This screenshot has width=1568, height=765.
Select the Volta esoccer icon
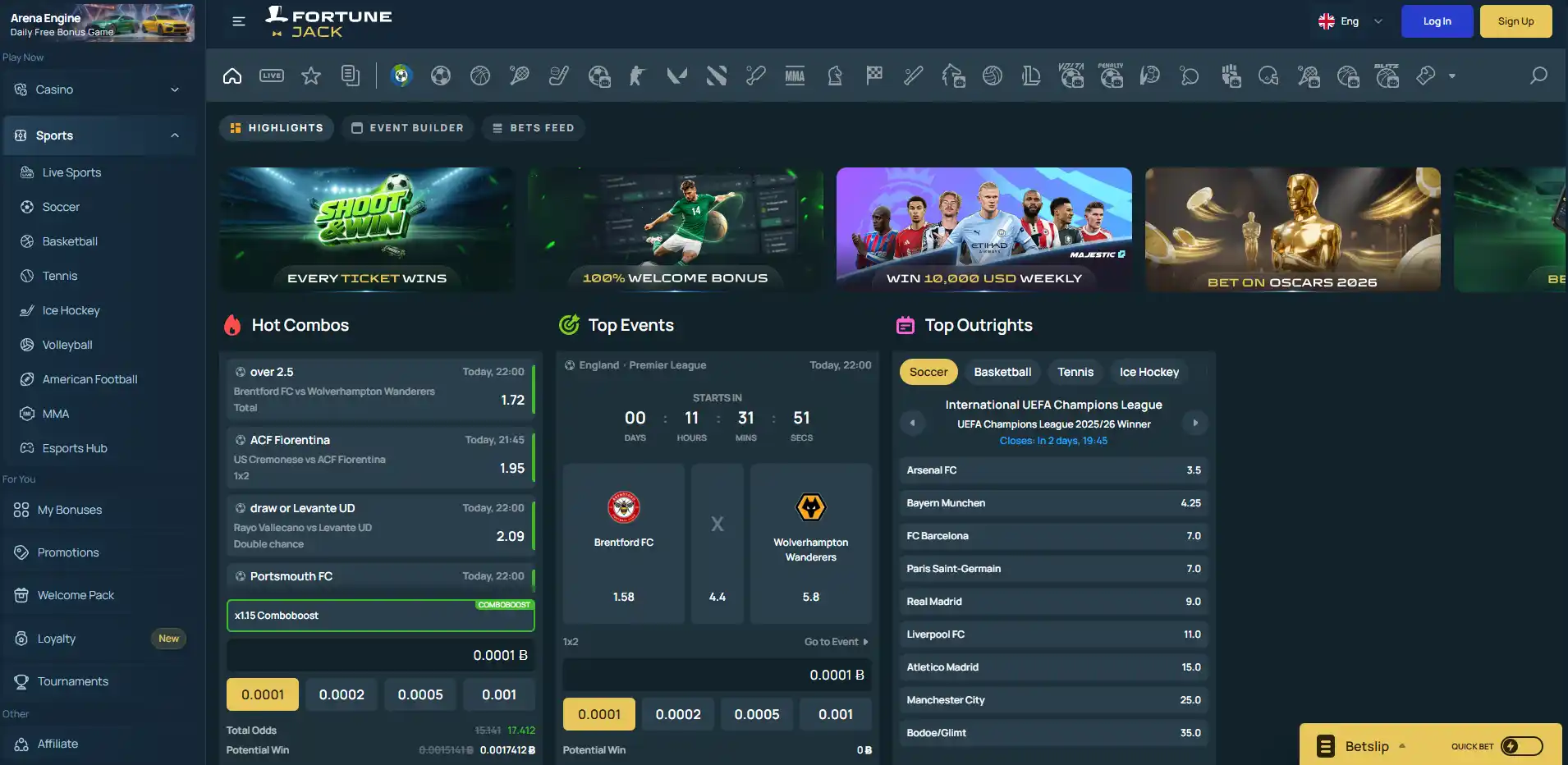point(1071,76)
